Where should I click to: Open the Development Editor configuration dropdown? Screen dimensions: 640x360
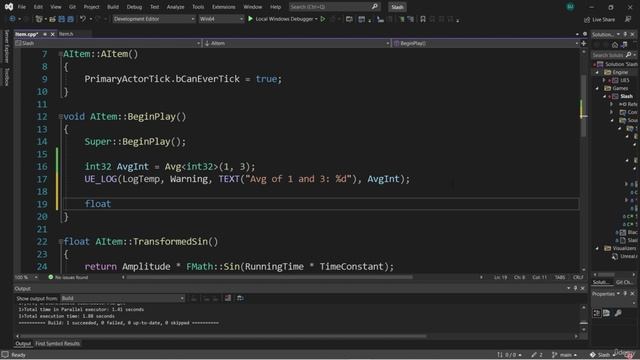[154, 19]
